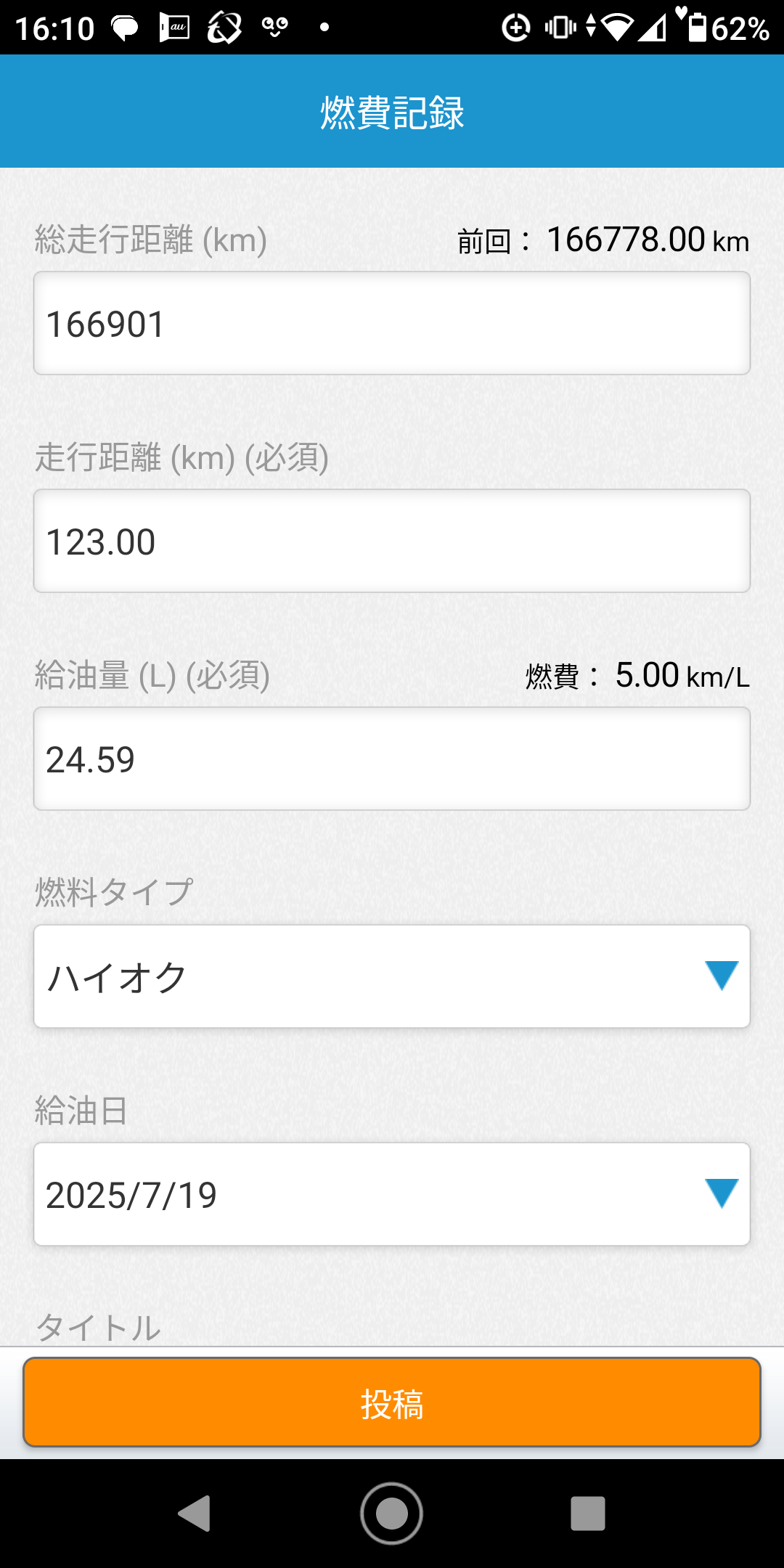
Task: Tap the vibrate mode status icon
Action: (560, 28)
